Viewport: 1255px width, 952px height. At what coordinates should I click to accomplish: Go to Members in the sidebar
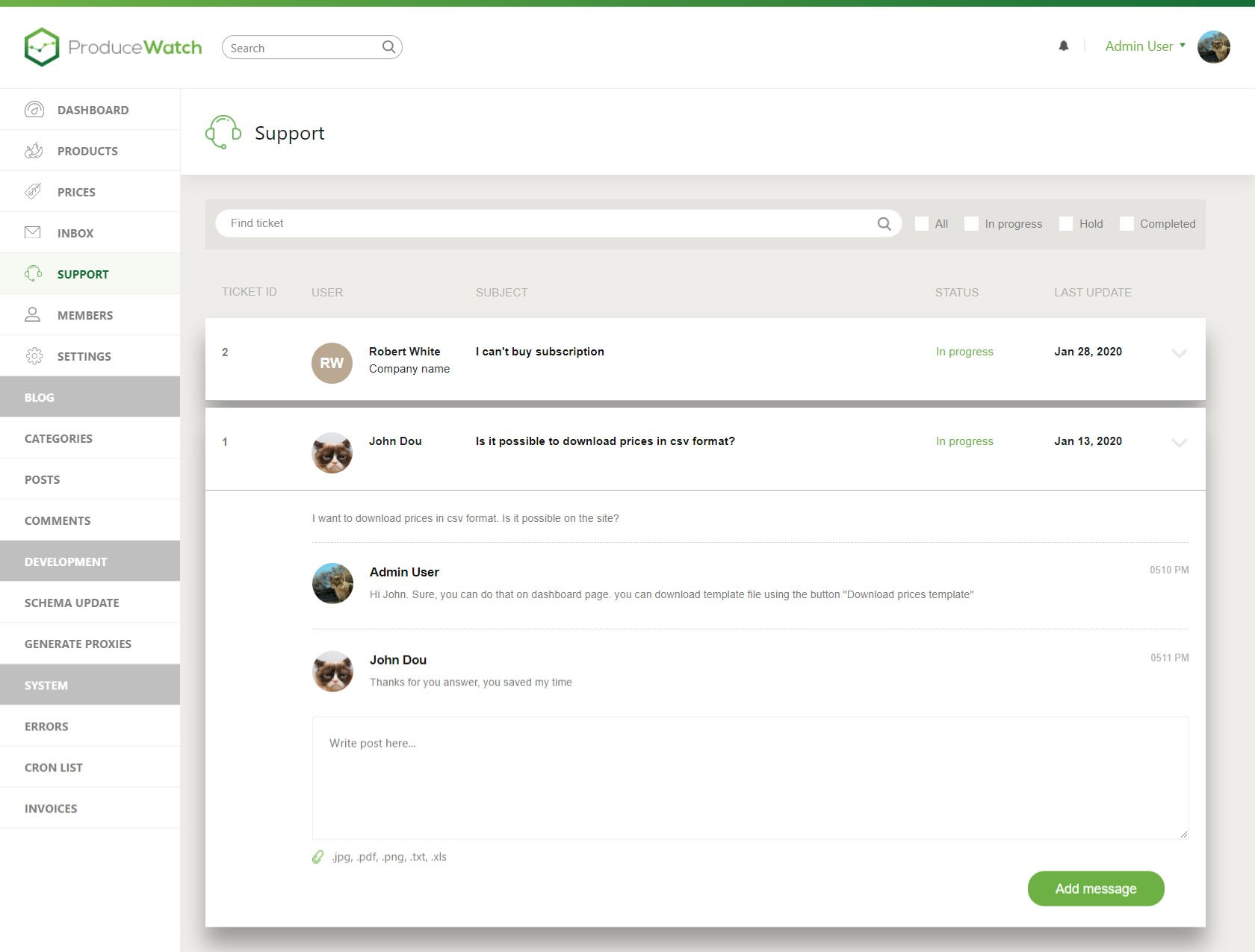tap(84, 315)
